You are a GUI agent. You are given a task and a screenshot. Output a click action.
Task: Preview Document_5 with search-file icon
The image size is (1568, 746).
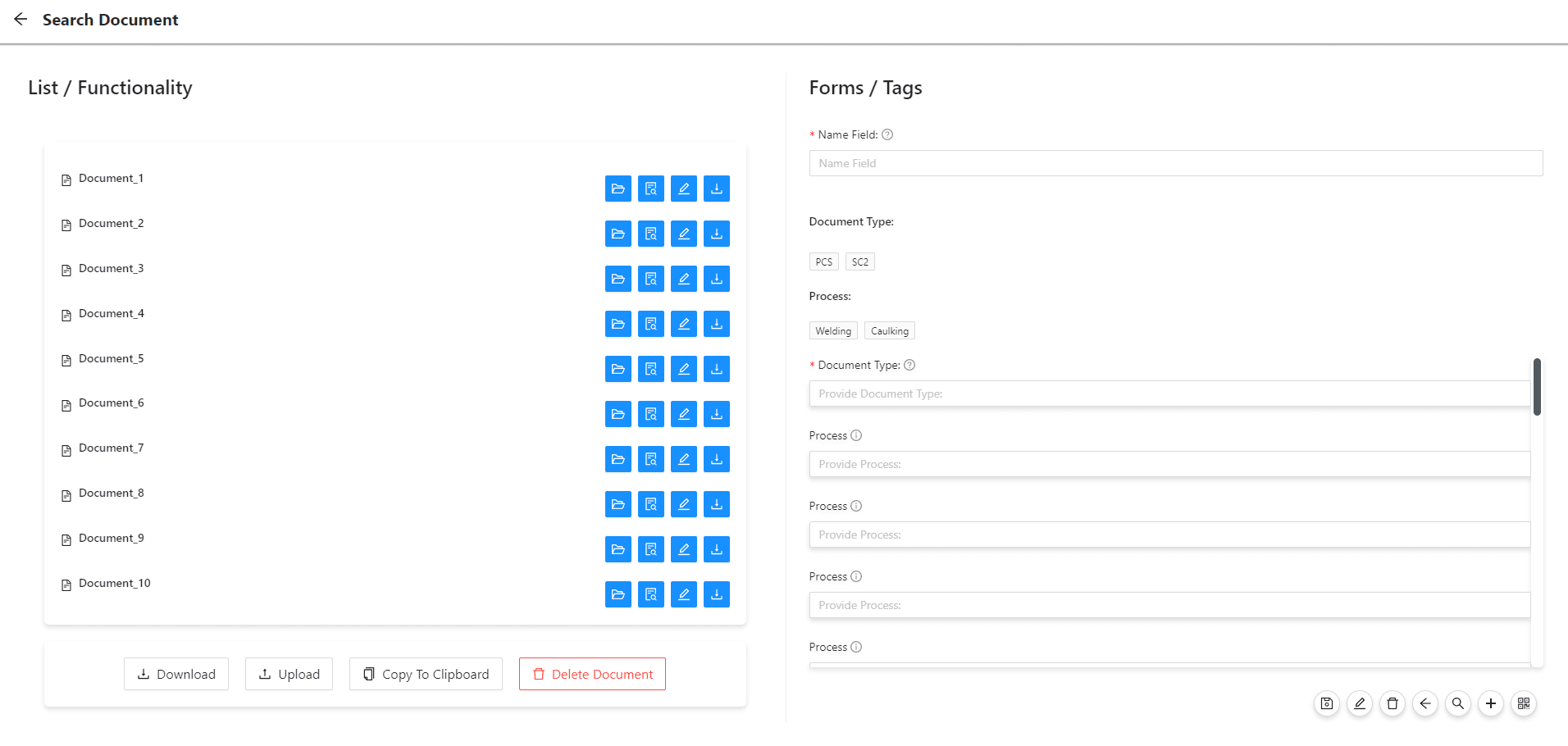(x=651, y=369)
